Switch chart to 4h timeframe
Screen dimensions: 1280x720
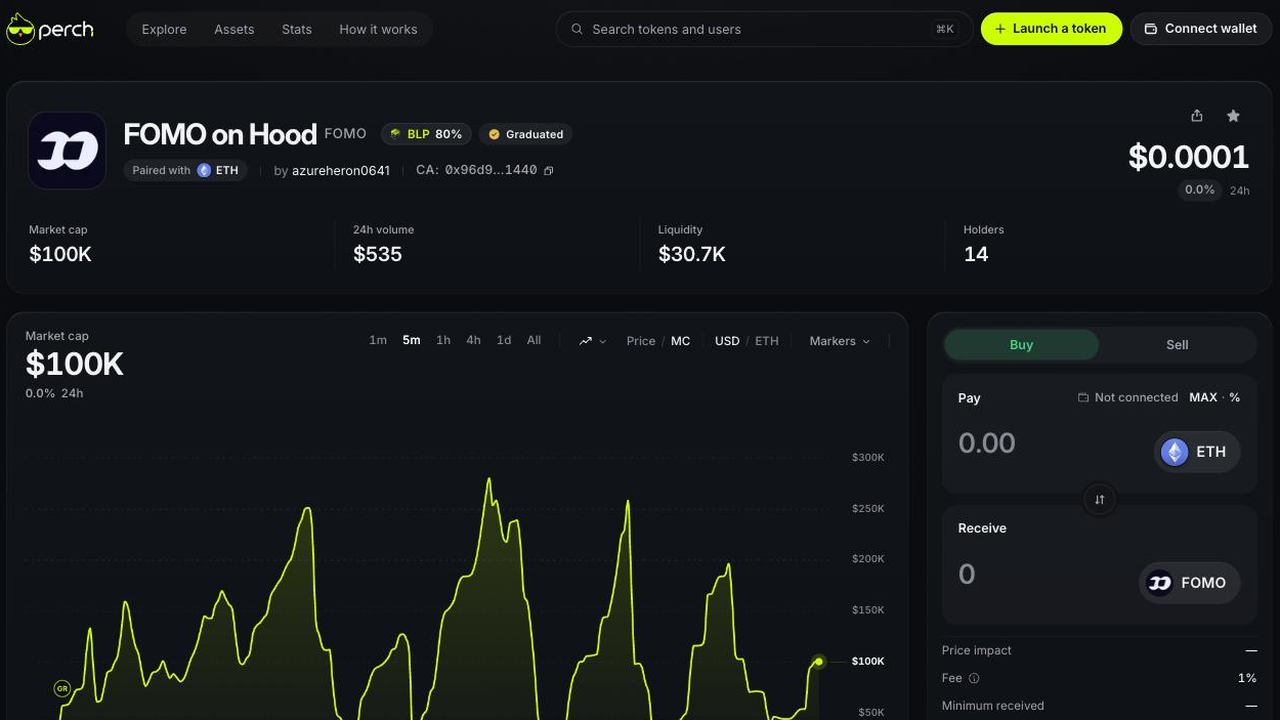[x=473, y=341]
